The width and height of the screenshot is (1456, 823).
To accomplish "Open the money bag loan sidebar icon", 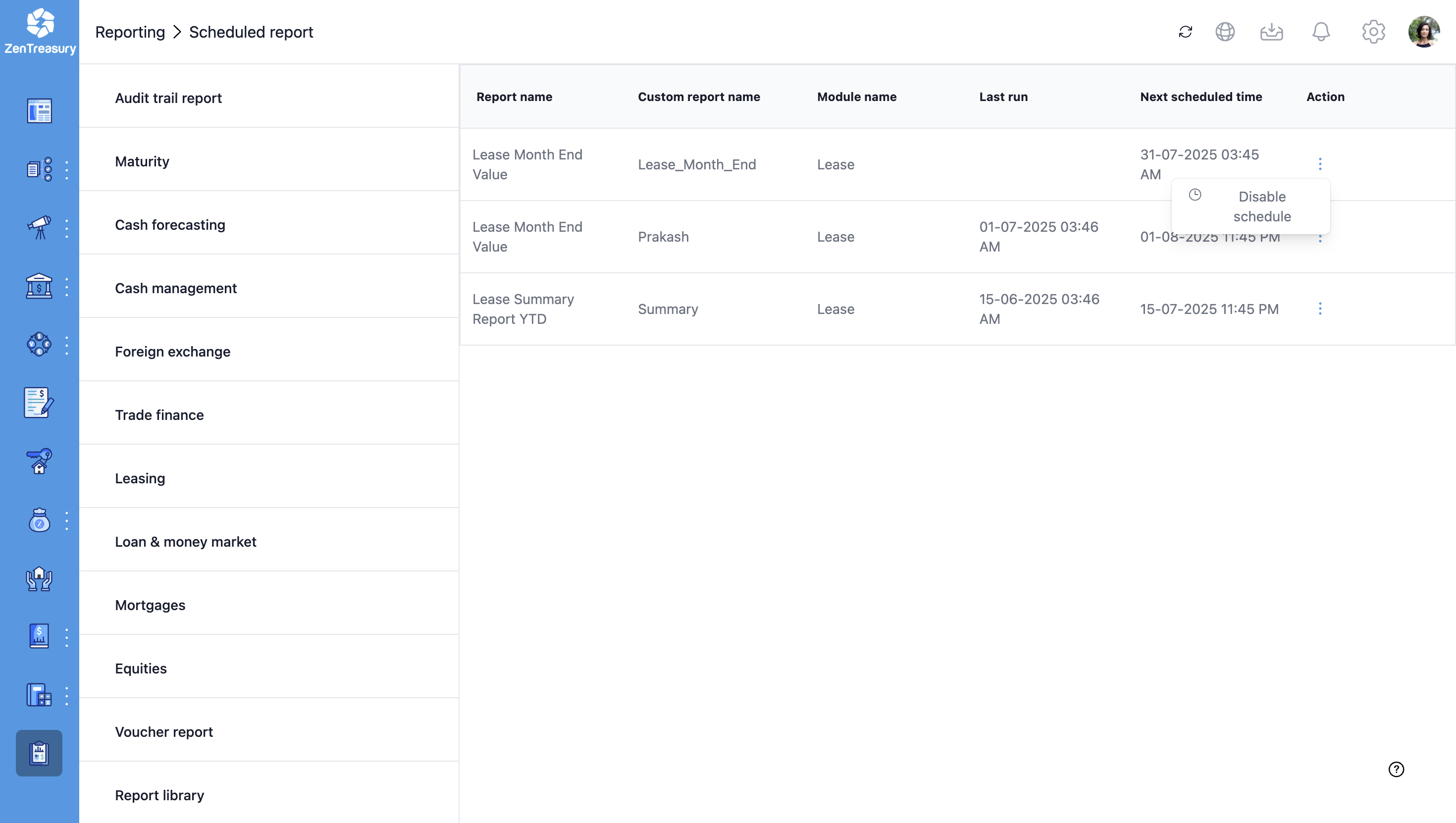I will coord(39,520).
